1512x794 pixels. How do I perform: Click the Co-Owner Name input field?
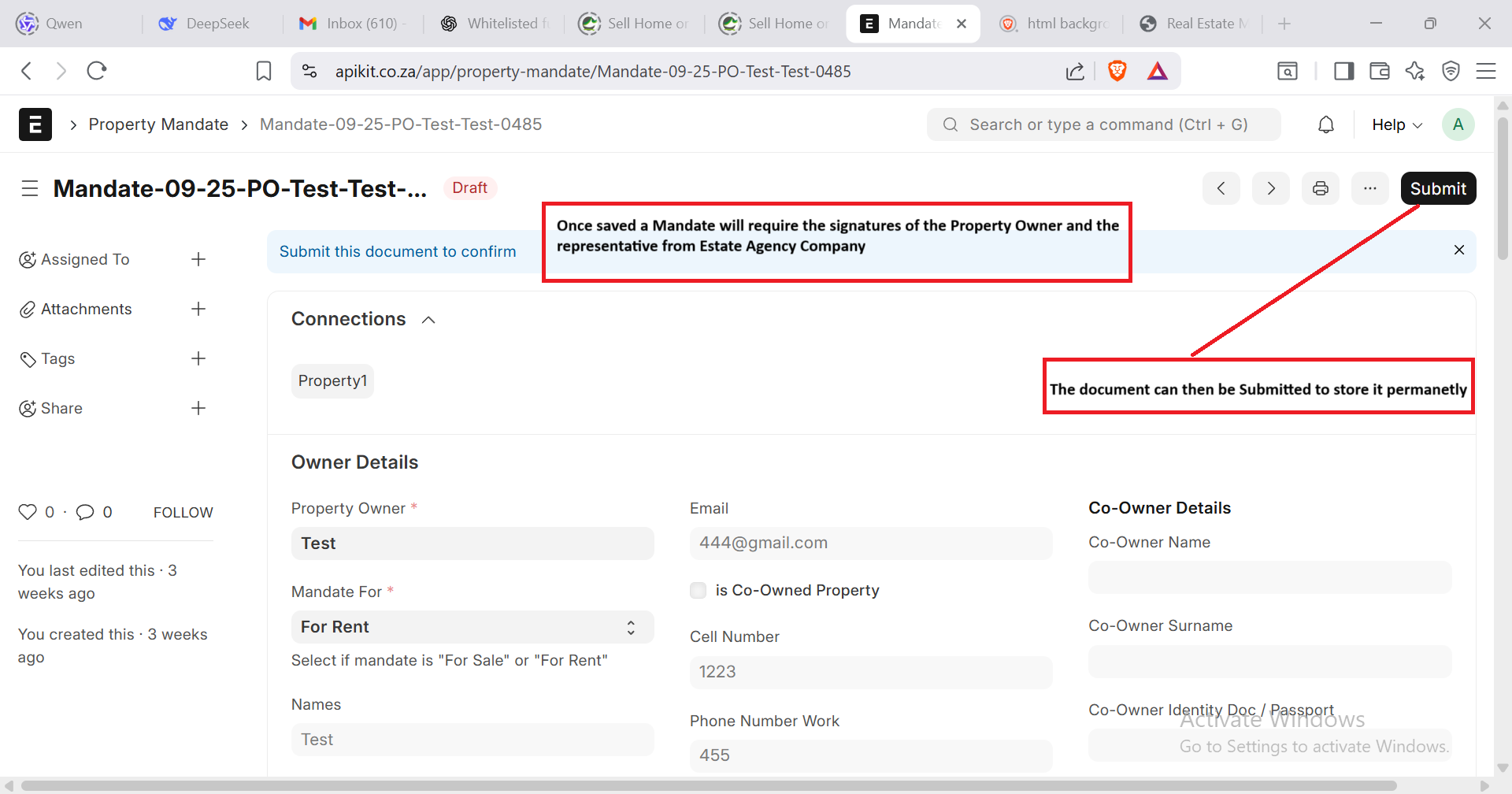pyautogui.click(x=1269, y=577)
